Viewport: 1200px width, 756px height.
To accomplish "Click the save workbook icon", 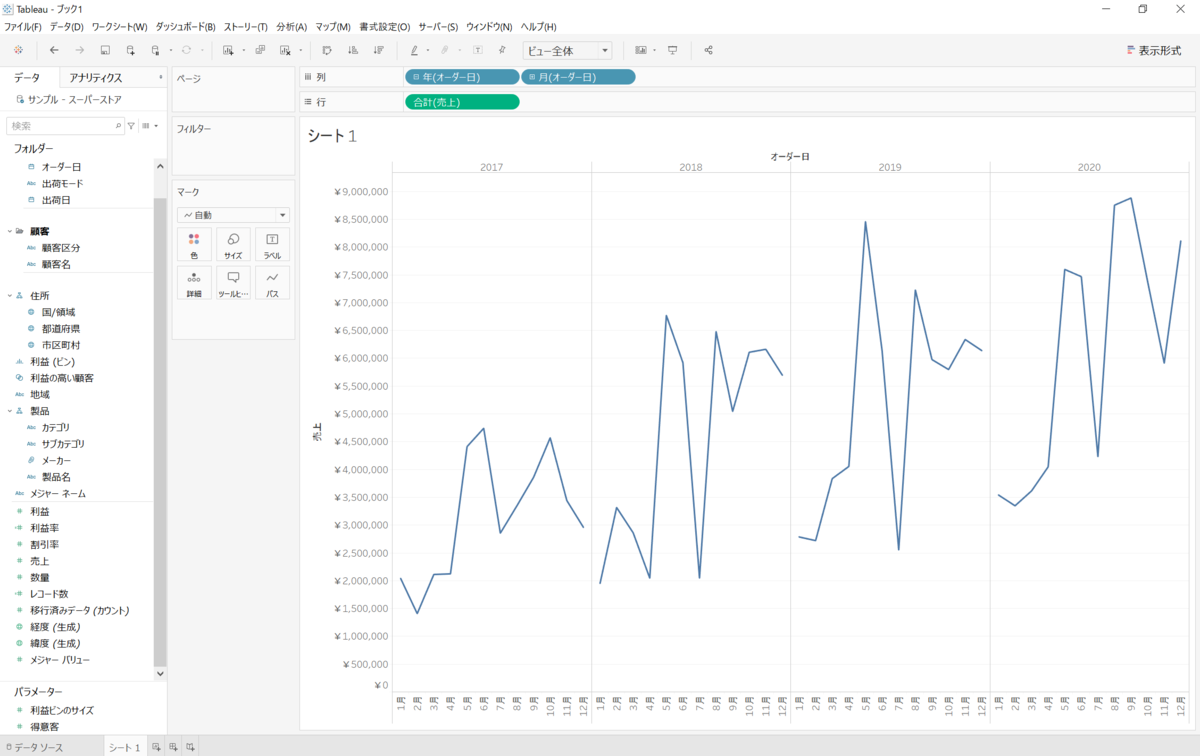I will click(105, 50).
